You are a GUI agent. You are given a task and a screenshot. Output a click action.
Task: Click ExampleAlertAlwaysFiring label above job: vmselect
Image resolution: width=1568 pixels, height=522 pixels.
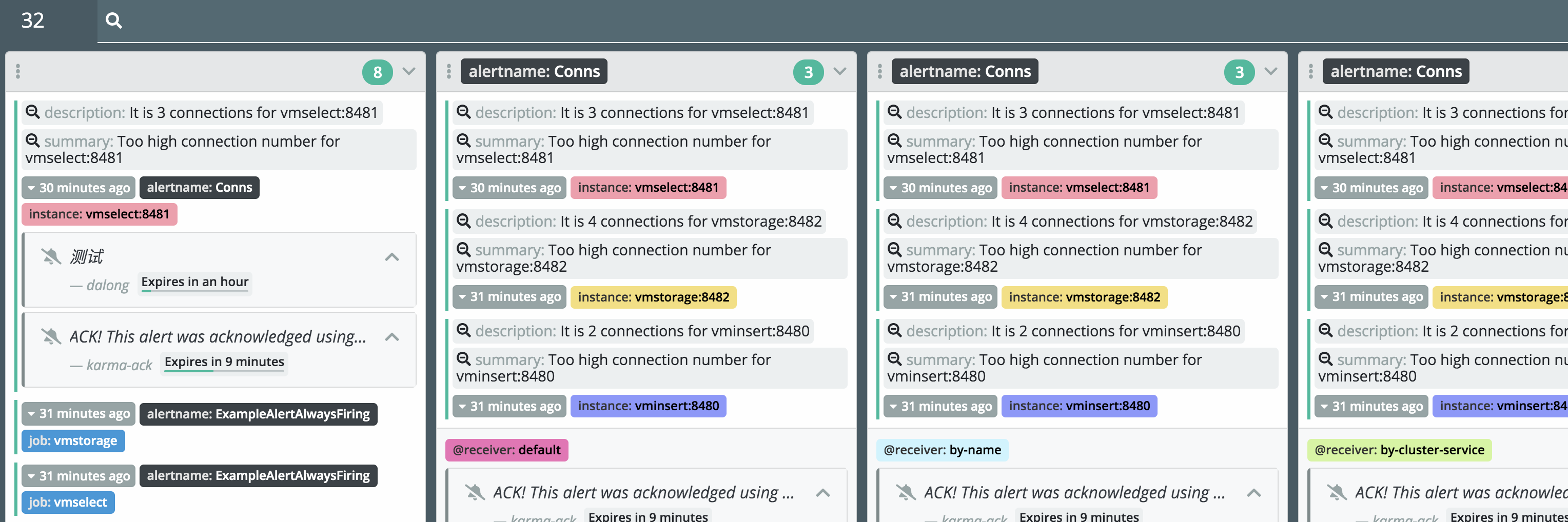[x=258, y=476]
